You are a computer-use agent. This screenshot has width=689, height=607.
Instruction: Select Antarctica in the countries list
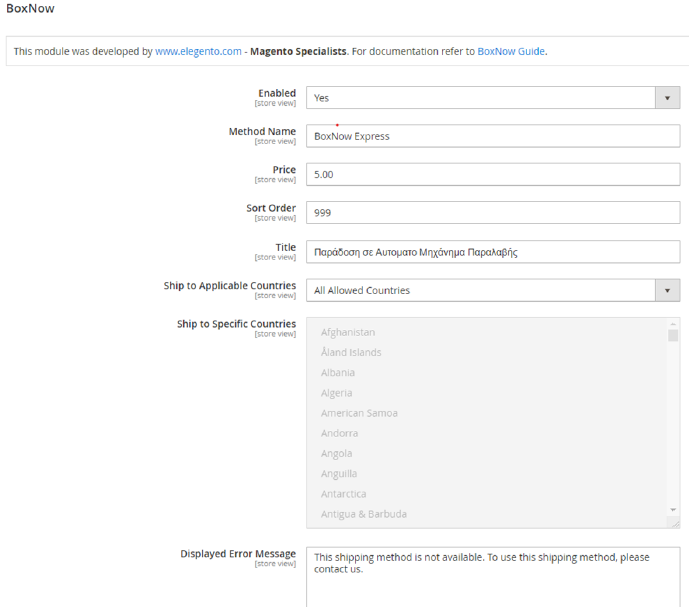coord(343,494)
